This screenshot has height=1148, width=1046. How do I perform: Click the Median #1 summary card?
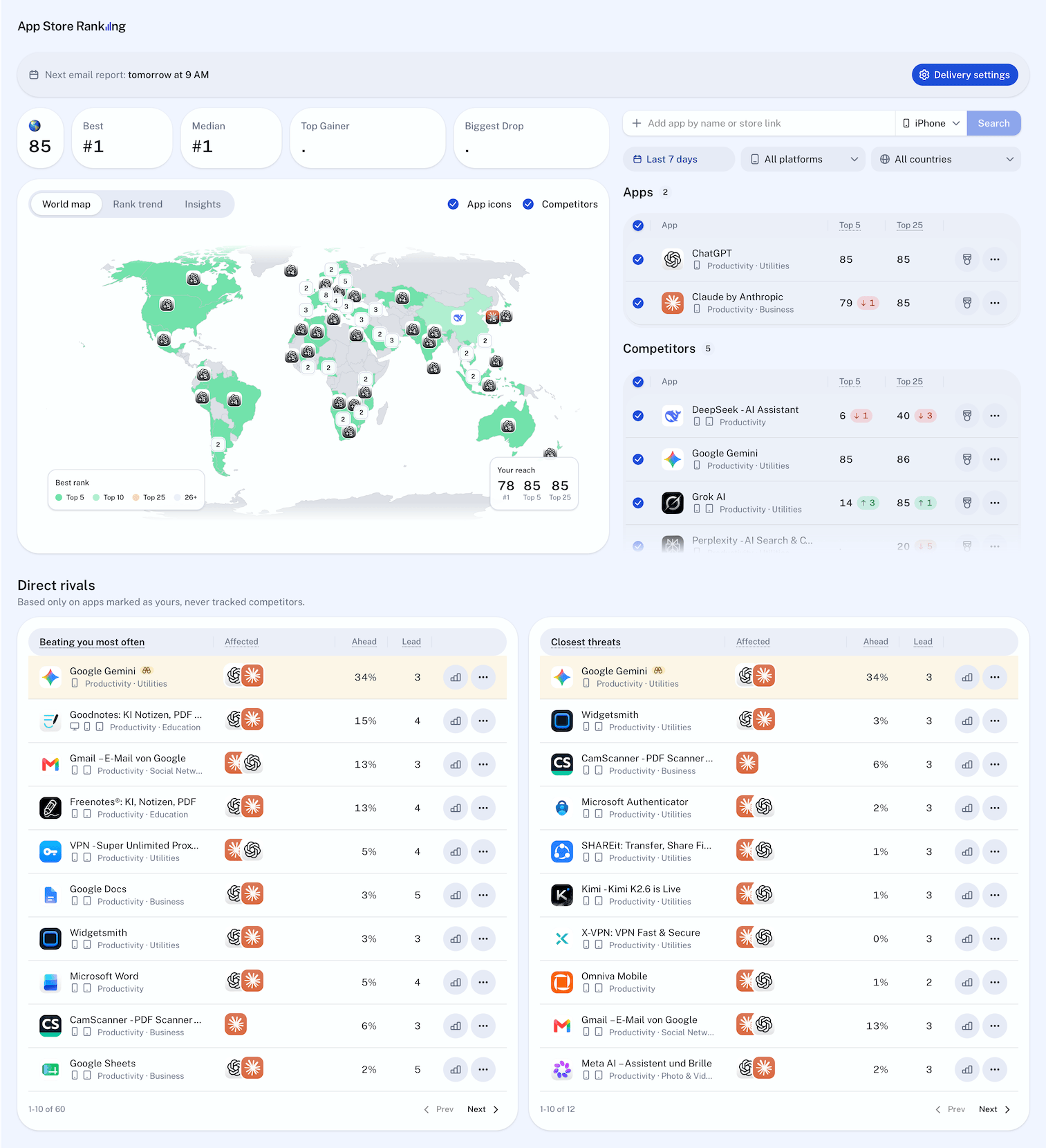tap(231, 138)
